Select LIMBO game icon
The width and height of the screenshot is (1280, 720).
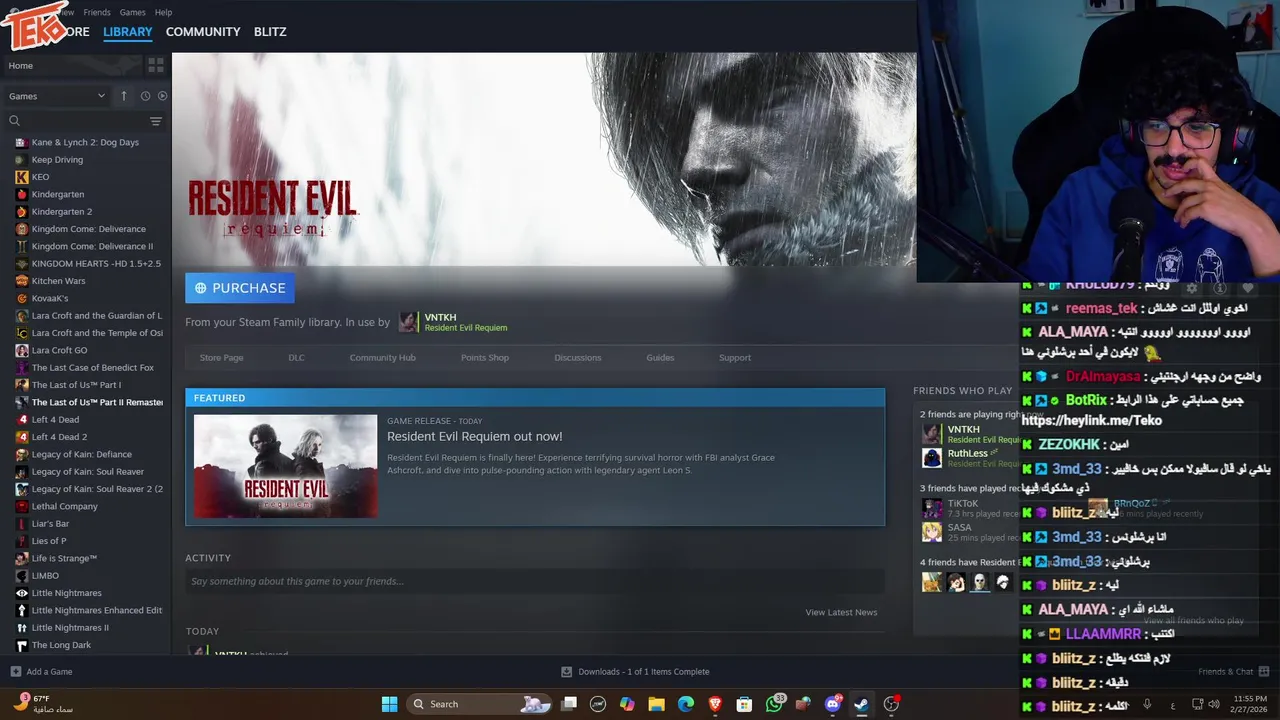(x=21, y=576)
